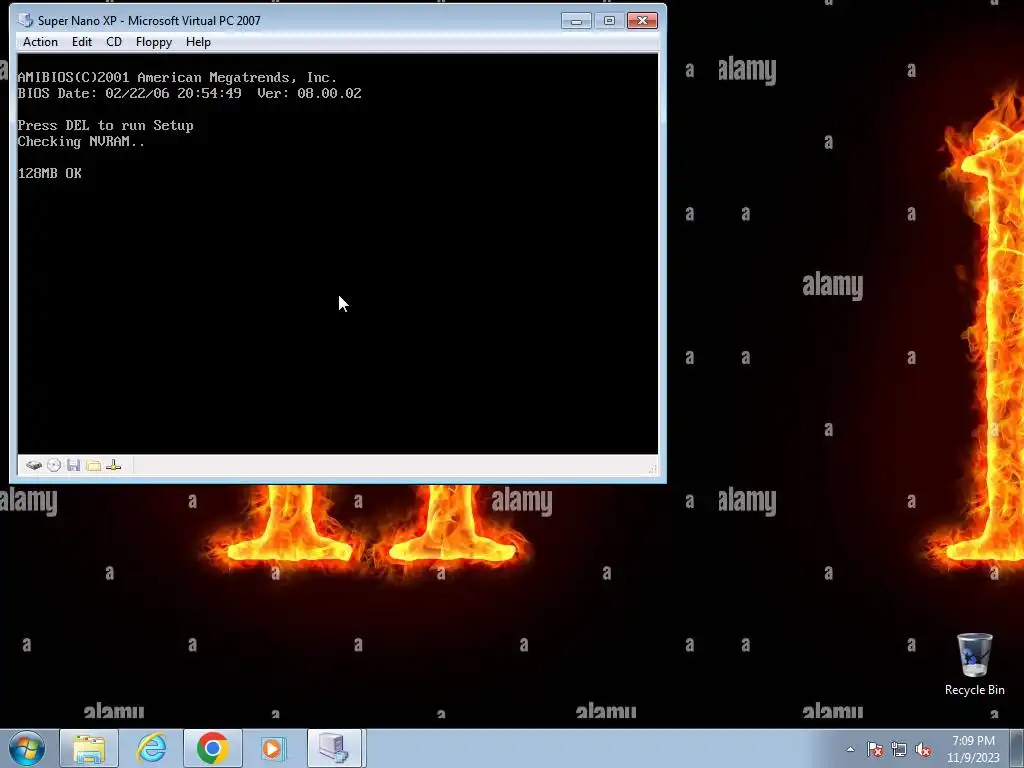Launch Google Chrome from the taskbar

(213, 748)
